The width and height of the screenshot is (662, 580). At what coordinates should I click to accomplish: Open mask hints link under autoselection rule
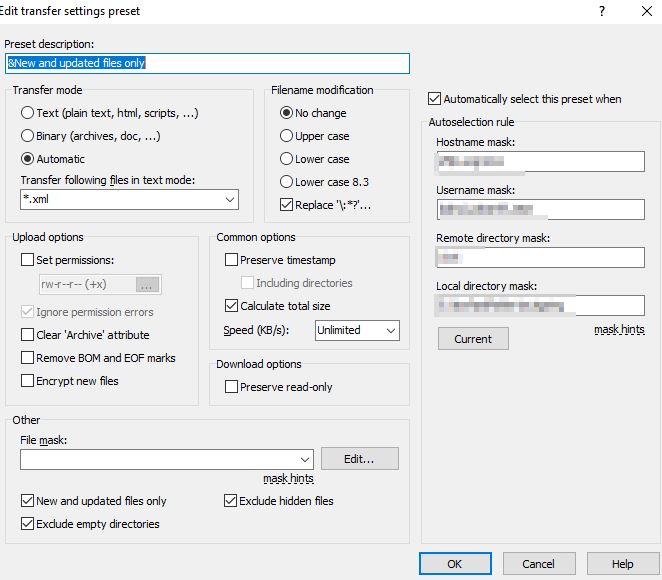coord(619,329)
